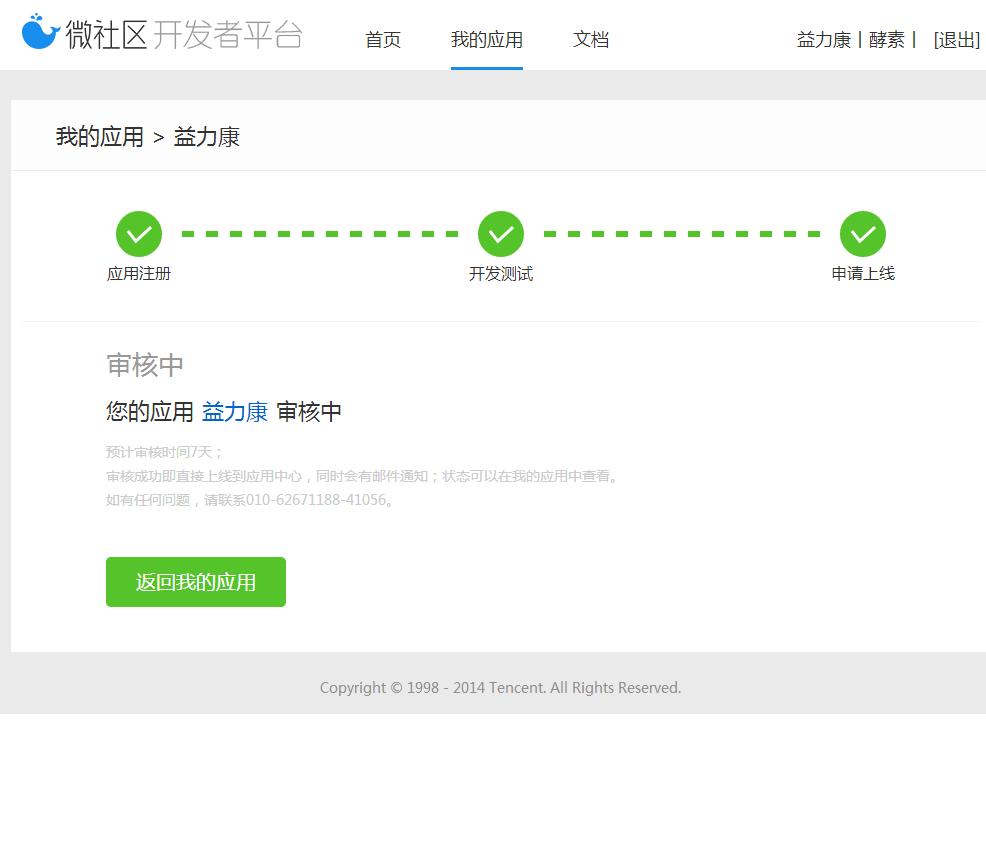This screenshot has width=986, height=842.
Task: Click the 审核中 status heading
Action: (145, 365)
